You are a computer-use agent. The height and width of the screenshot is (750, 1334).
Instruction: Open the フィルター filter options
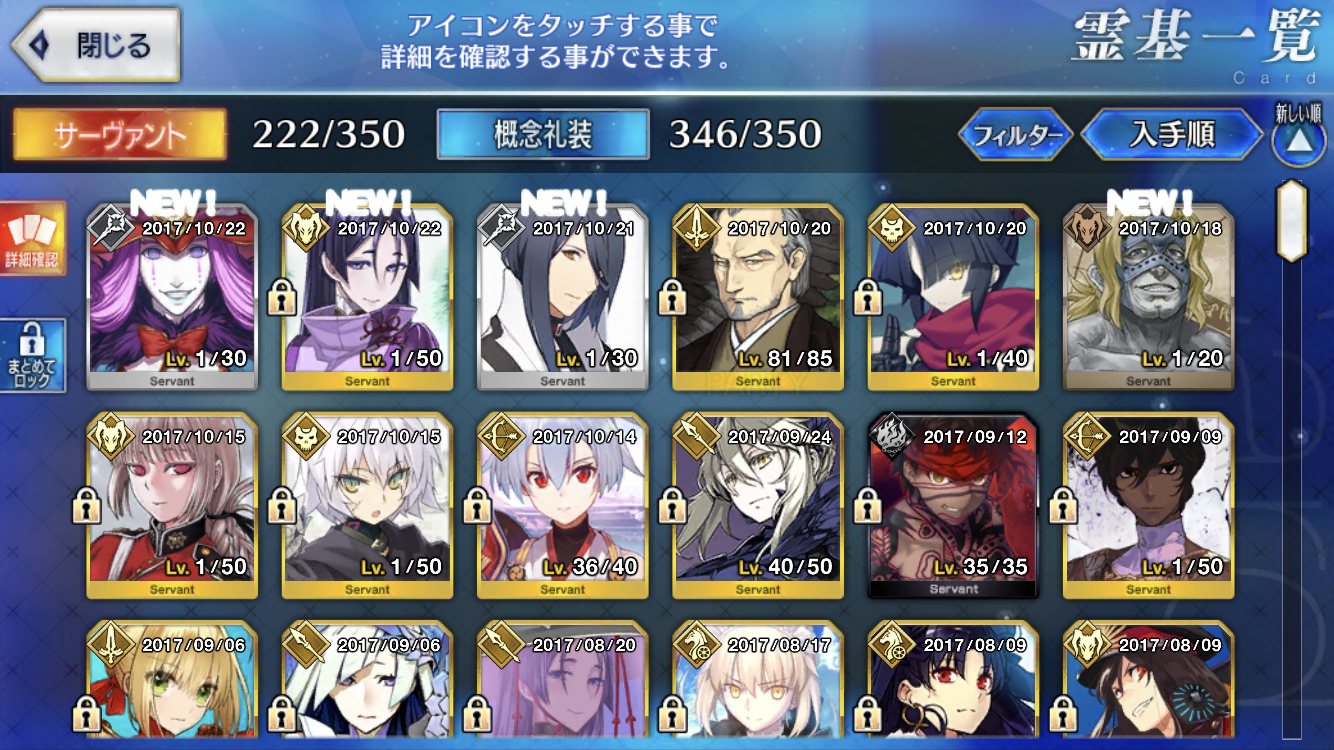(x=1015, y=135)
